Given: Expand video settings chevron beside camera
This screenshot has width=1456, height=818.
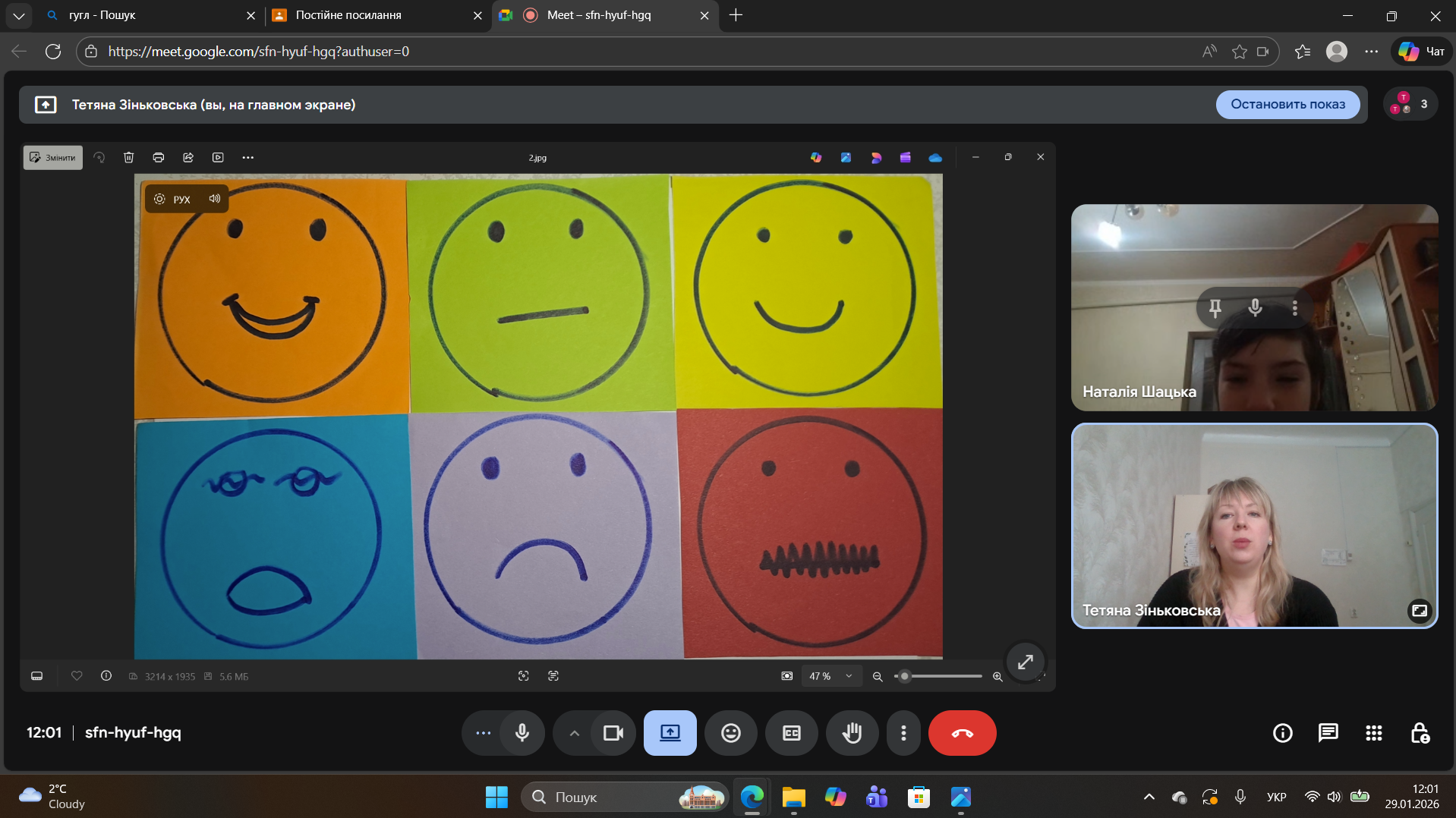Looking at the screenshot, I should [x=575, y=733].
